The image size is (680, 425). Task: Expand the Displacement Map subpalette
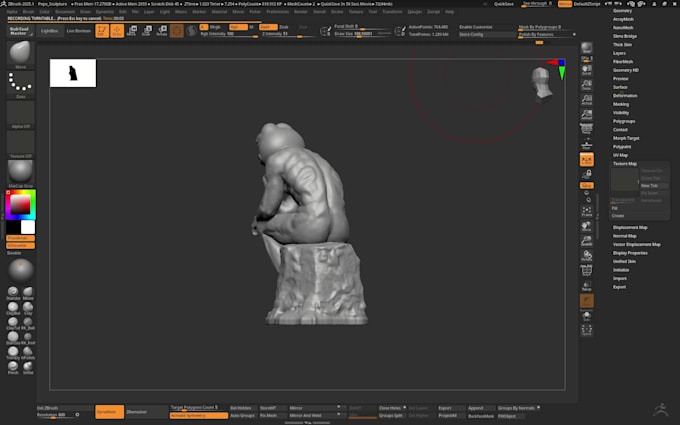click(630, 227)
